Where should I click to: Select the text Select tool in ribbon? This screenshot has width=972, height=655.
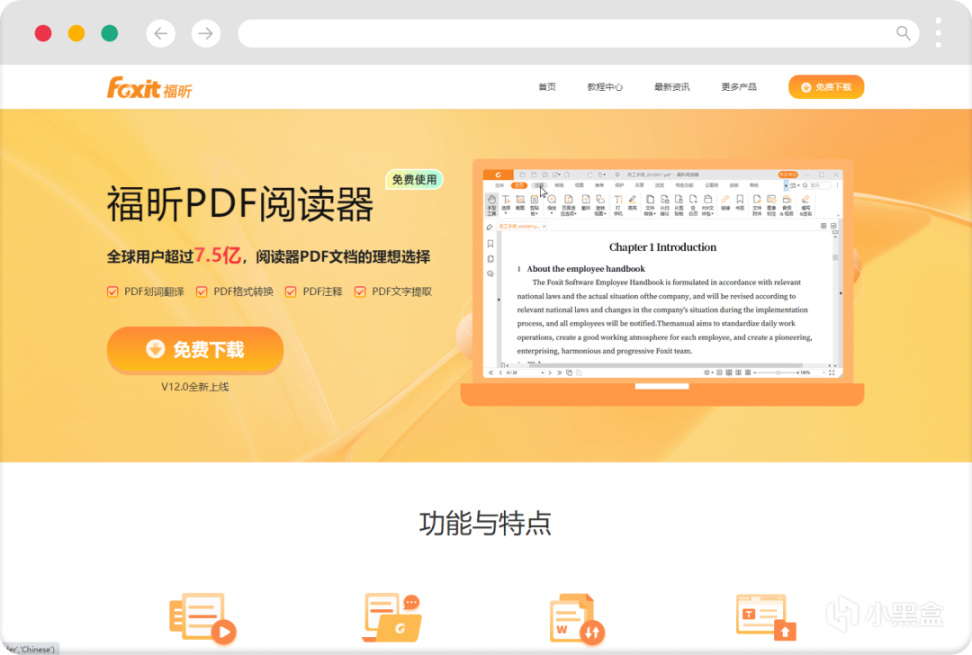(x=506, y=204)
